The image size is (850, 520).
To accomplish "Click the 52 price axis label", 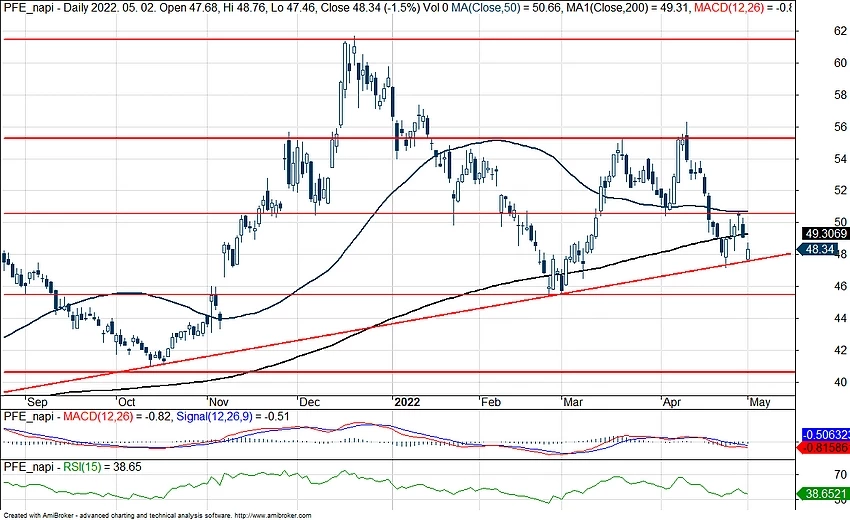I will click(840, 190).
